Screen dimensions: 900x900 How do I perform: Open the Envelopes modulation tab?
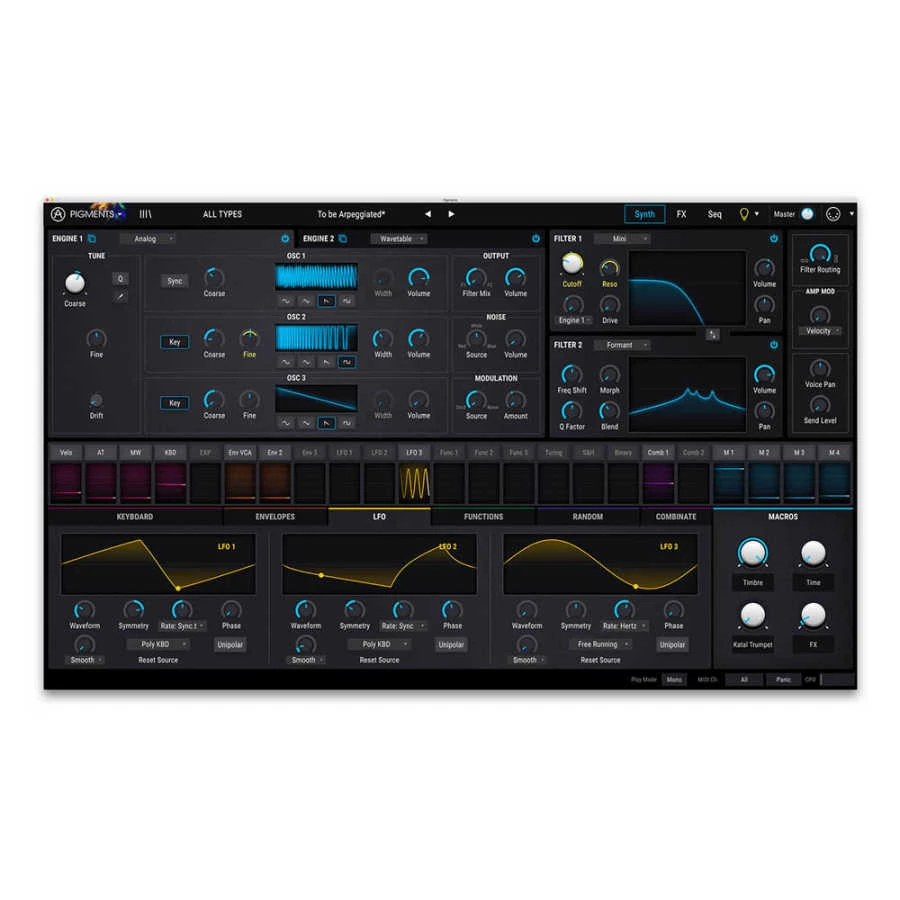[275, 517]
